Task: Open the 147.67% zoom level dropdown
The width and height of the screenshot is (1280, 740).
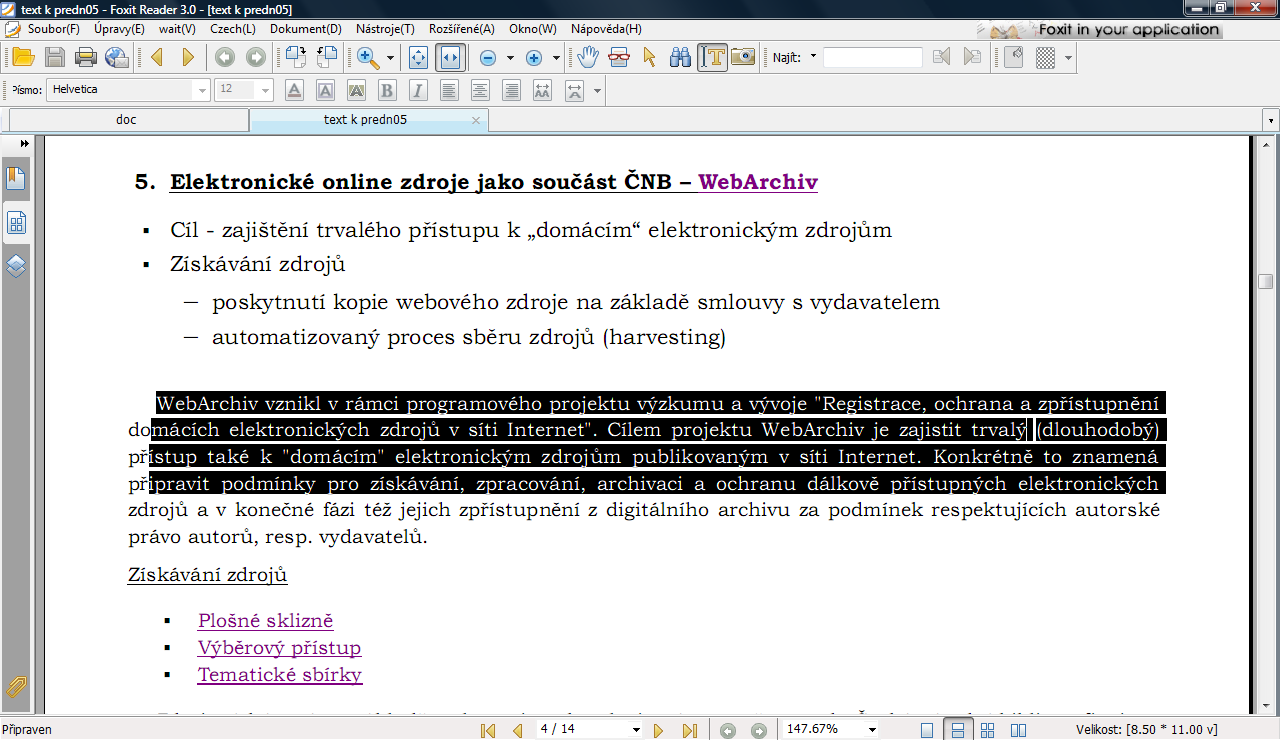Action: (x=871, y=730)
